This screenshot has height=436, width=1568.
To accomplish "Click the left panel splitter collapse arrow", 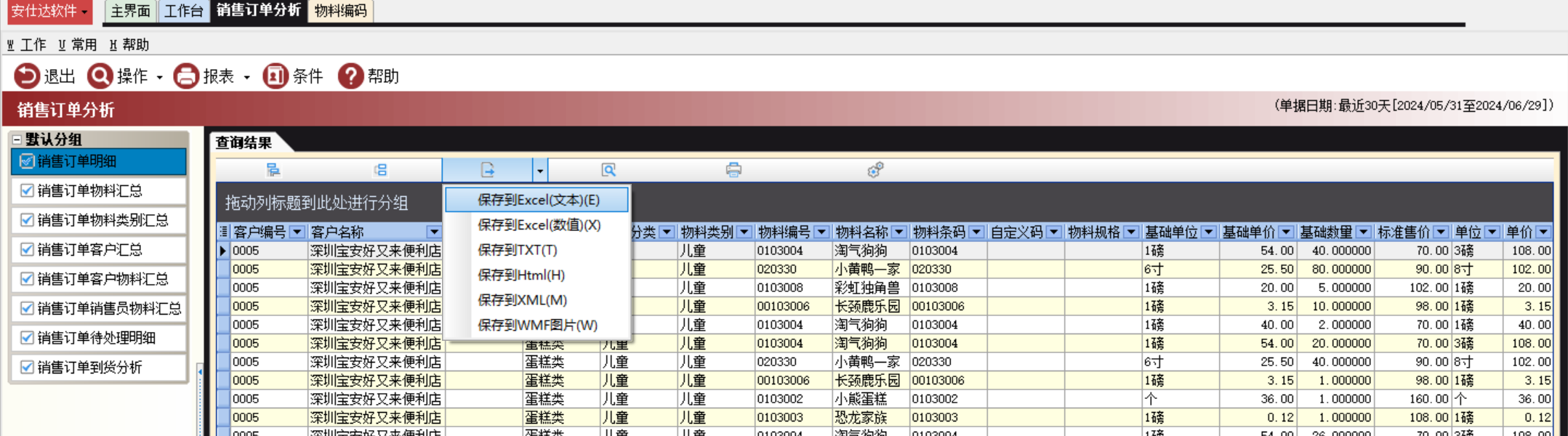I will tap(200, 371).
